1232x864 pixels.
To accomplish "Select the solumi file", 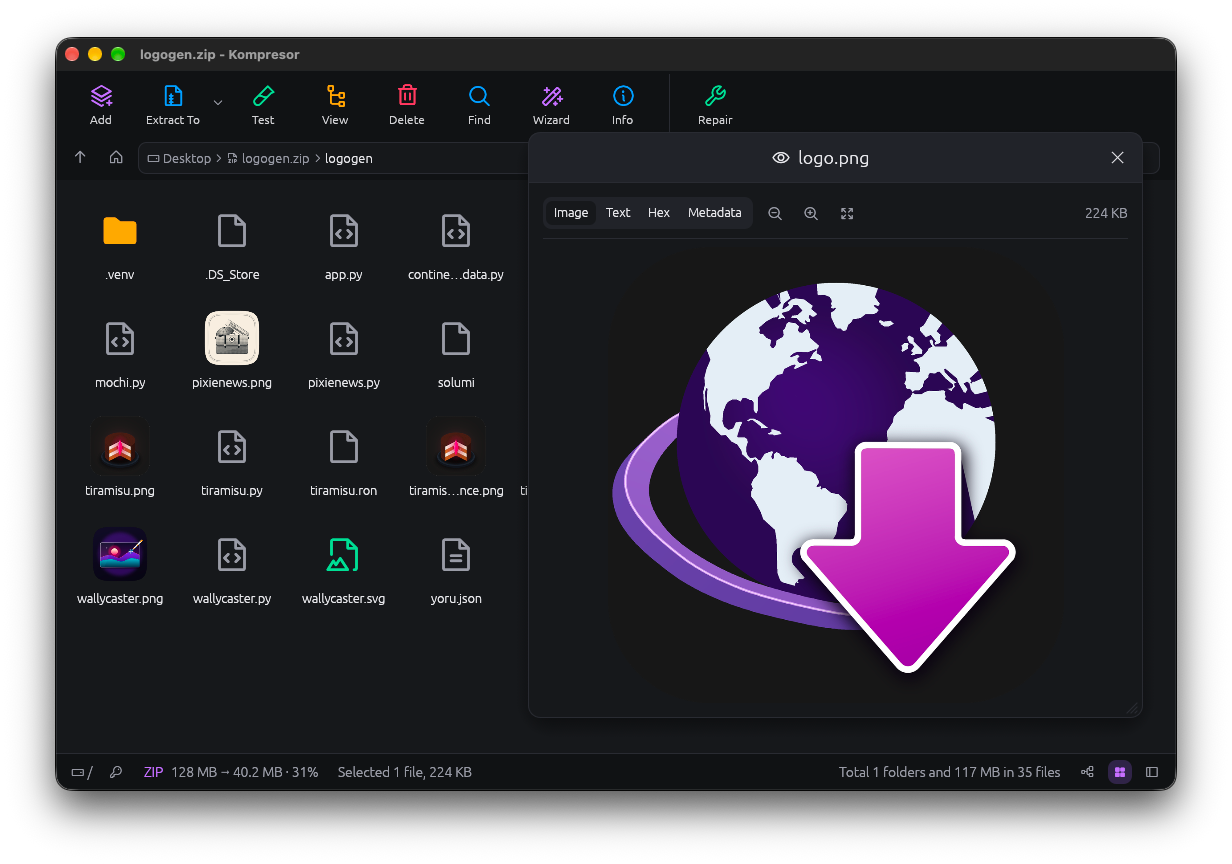I will (x=456, y=352).
